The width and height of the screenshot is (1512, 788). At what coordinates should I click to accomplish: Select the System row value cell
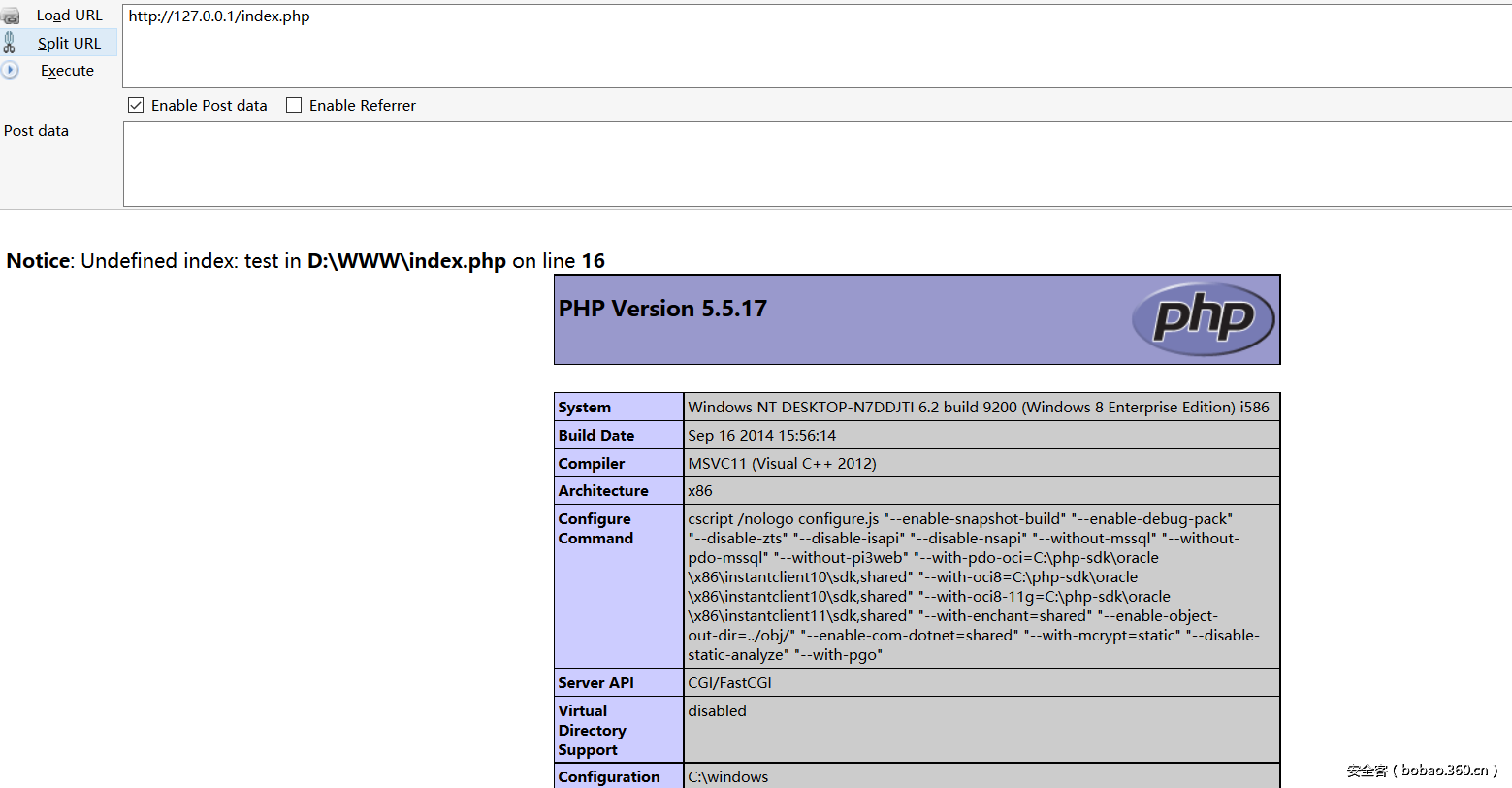pos(978,408)
